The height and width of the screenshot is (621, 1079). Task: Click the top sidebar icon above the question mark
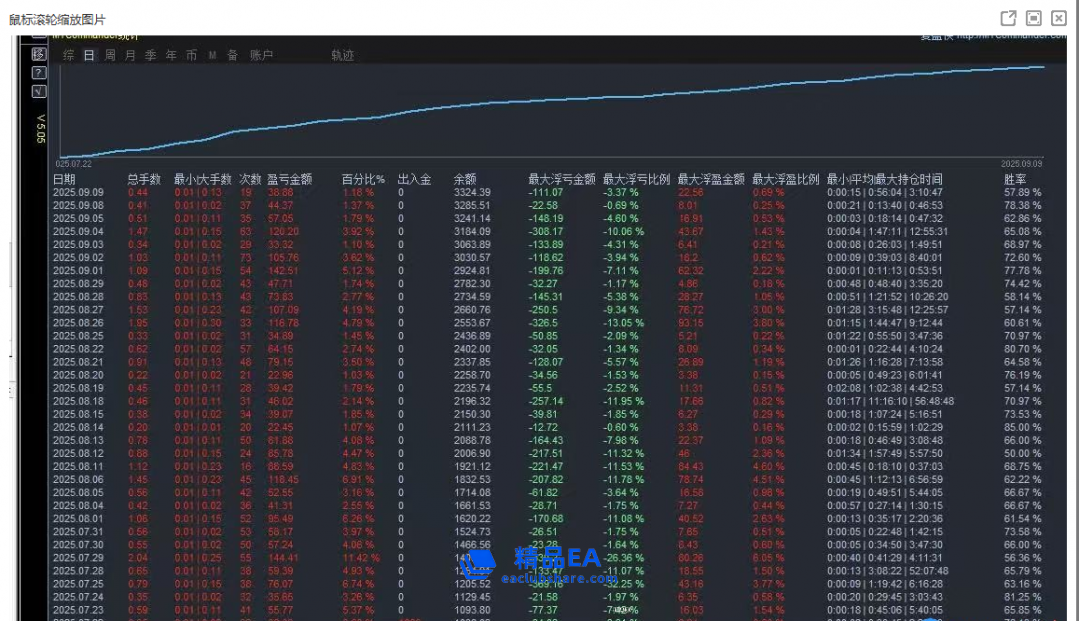[x=39, y=54]
